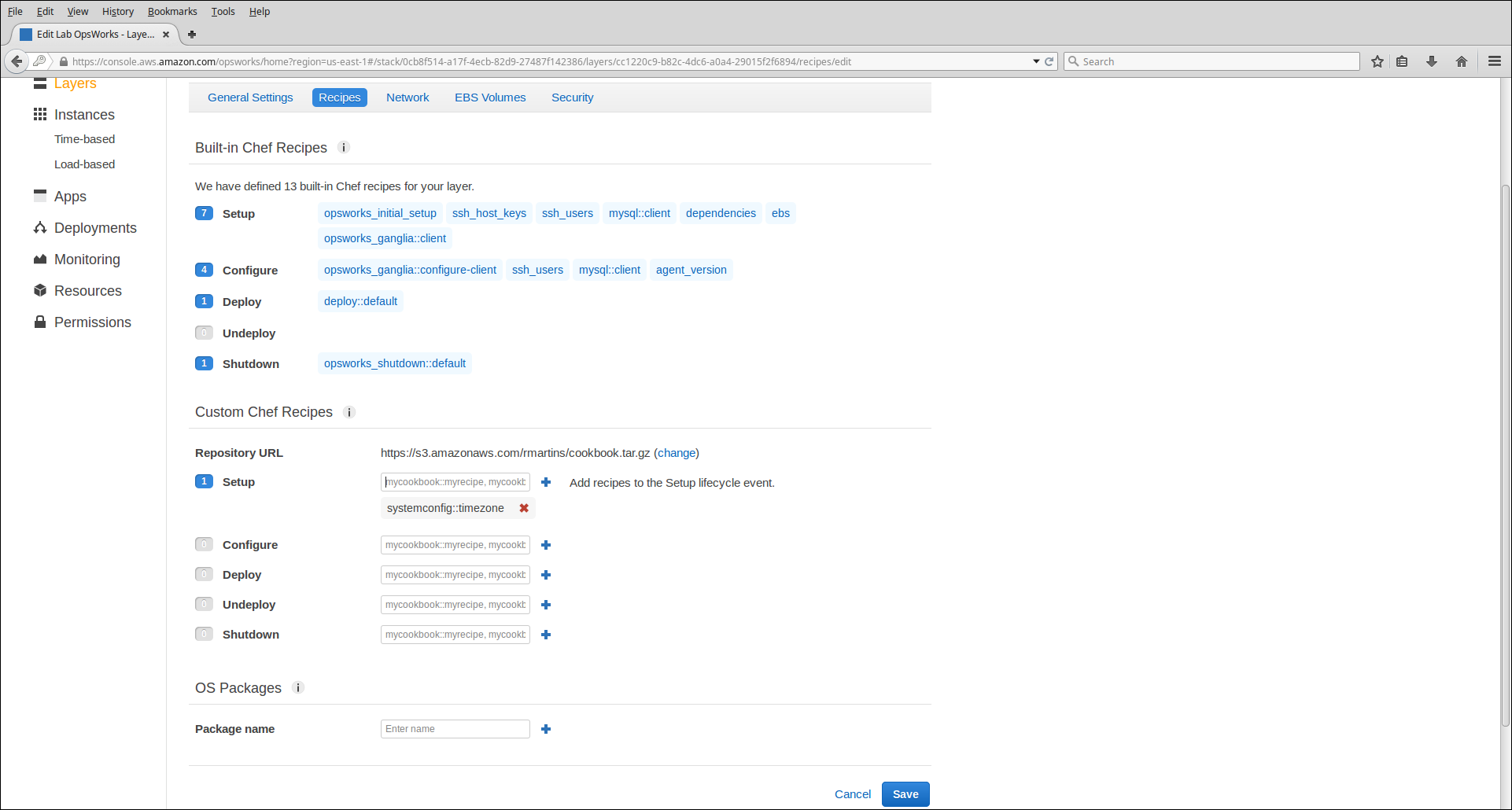This screenshot has height=810, width=1512.
Task: Switch to the Network tab
Action: (408, 98)
